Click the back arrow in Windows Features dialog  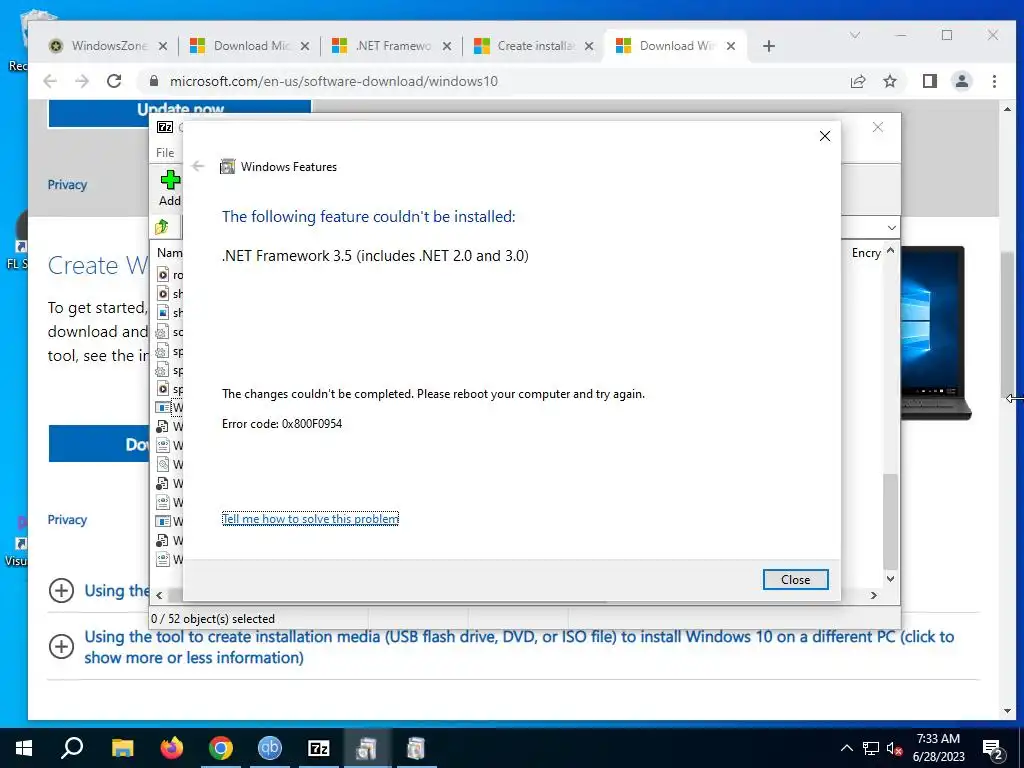coord(198,167)
